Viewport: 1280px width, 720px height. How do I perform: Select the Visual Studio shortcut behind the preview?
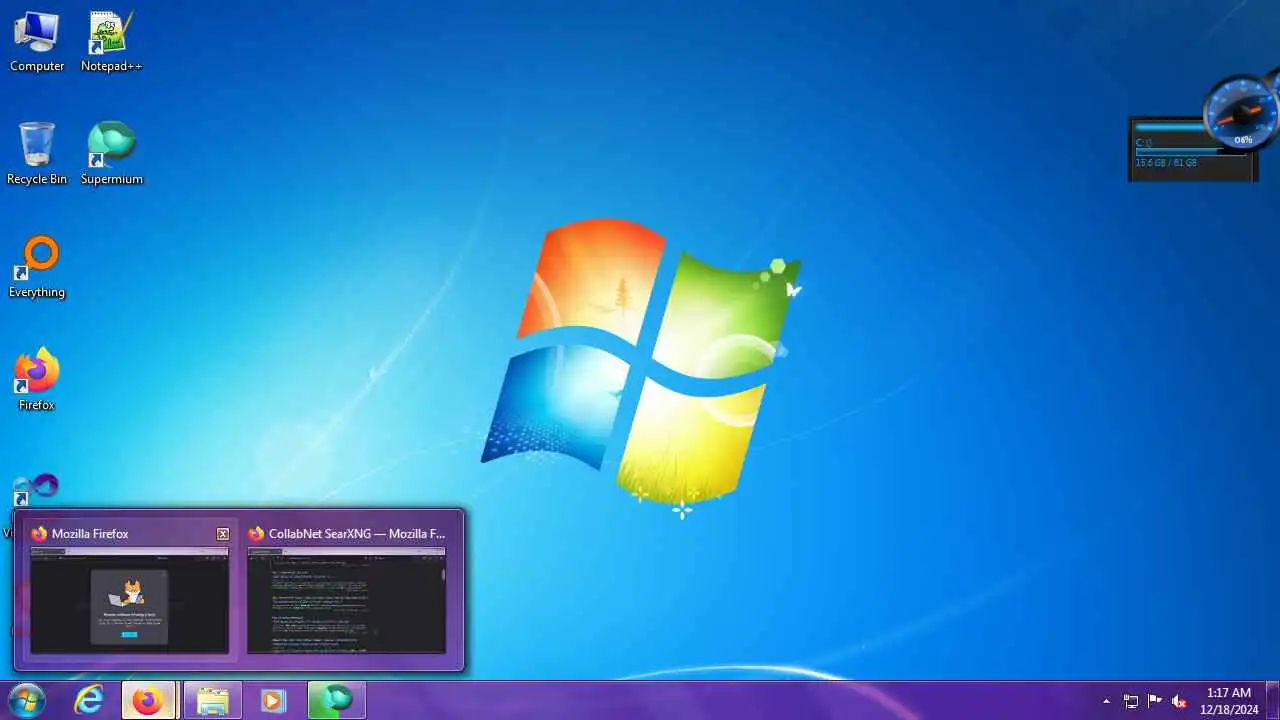coord(37,490)
